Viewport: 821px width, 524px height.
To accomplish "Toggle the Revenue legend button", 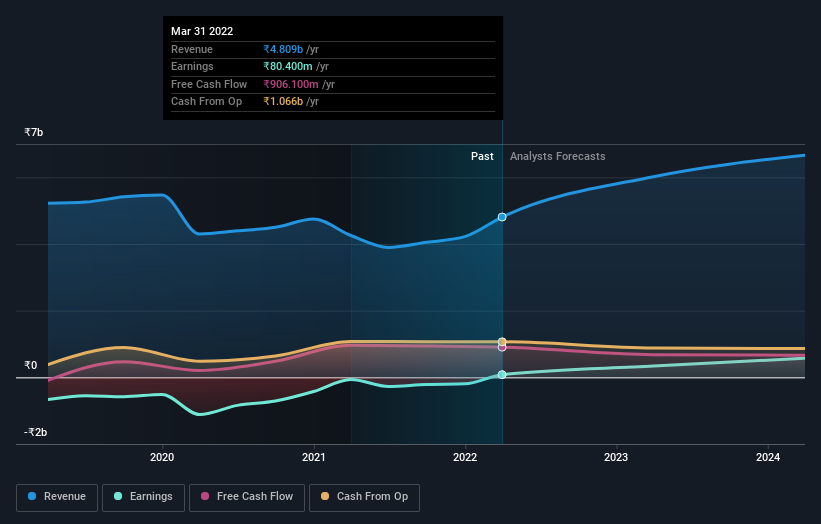I will tap(57, 497).
